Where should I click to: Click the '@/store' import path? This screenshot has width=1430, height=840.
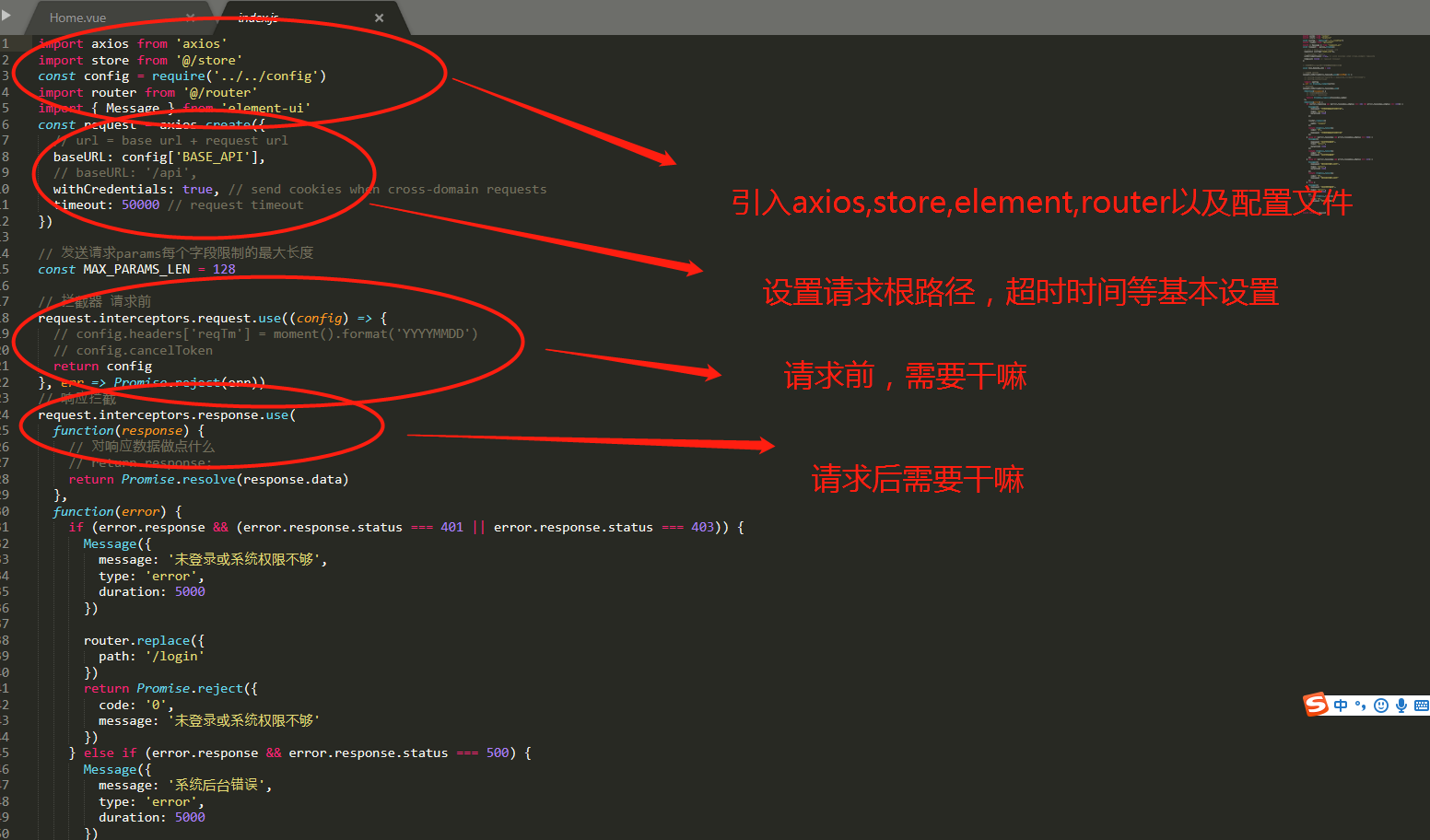tap(209, 60)
